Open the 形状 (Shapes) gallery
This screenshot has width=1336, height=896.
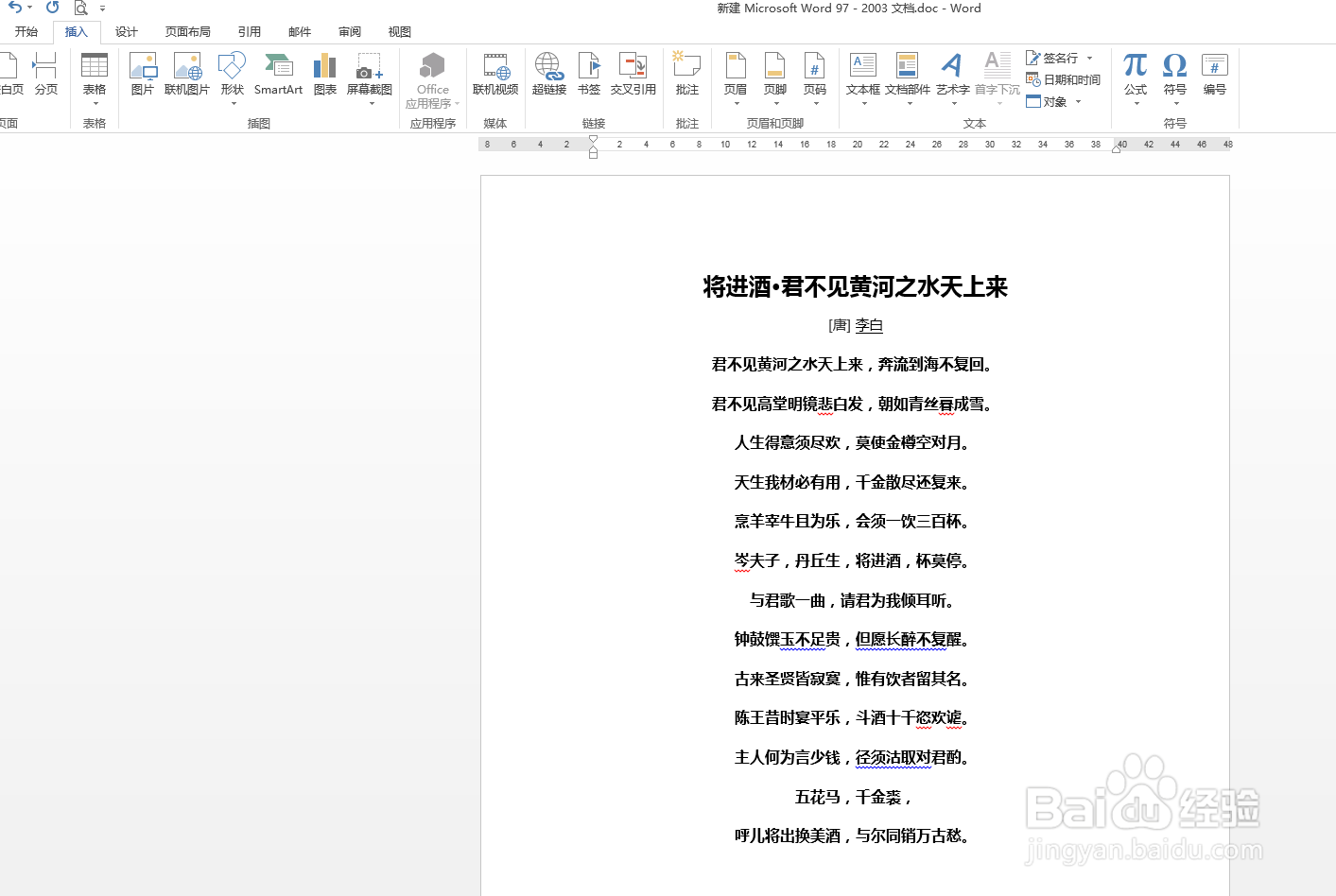(233, 78)
